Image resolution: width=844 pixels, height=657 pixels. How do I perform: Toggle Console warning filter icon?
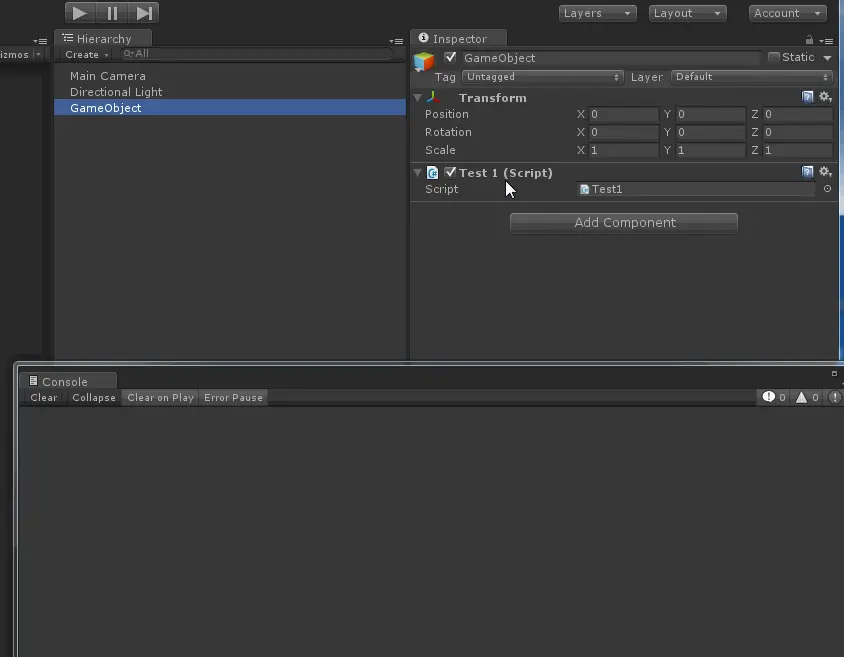(807, 397)
